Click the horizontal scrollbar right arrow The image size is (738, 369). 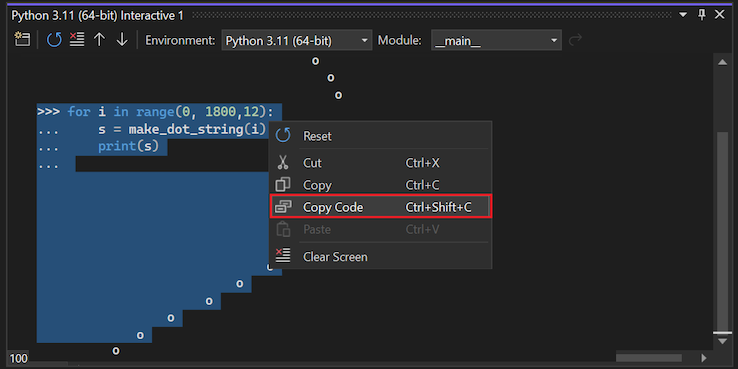tap(704, 358)
